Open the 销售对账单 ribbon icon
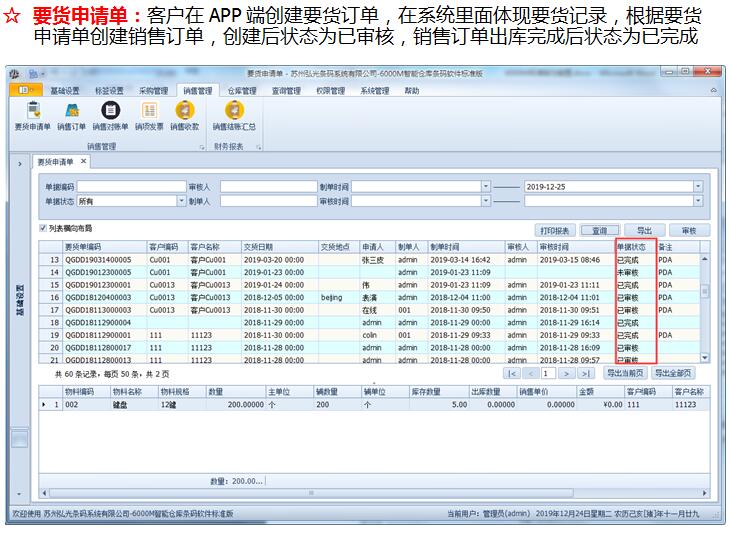 pyautogui.click(x=110, y=116)
